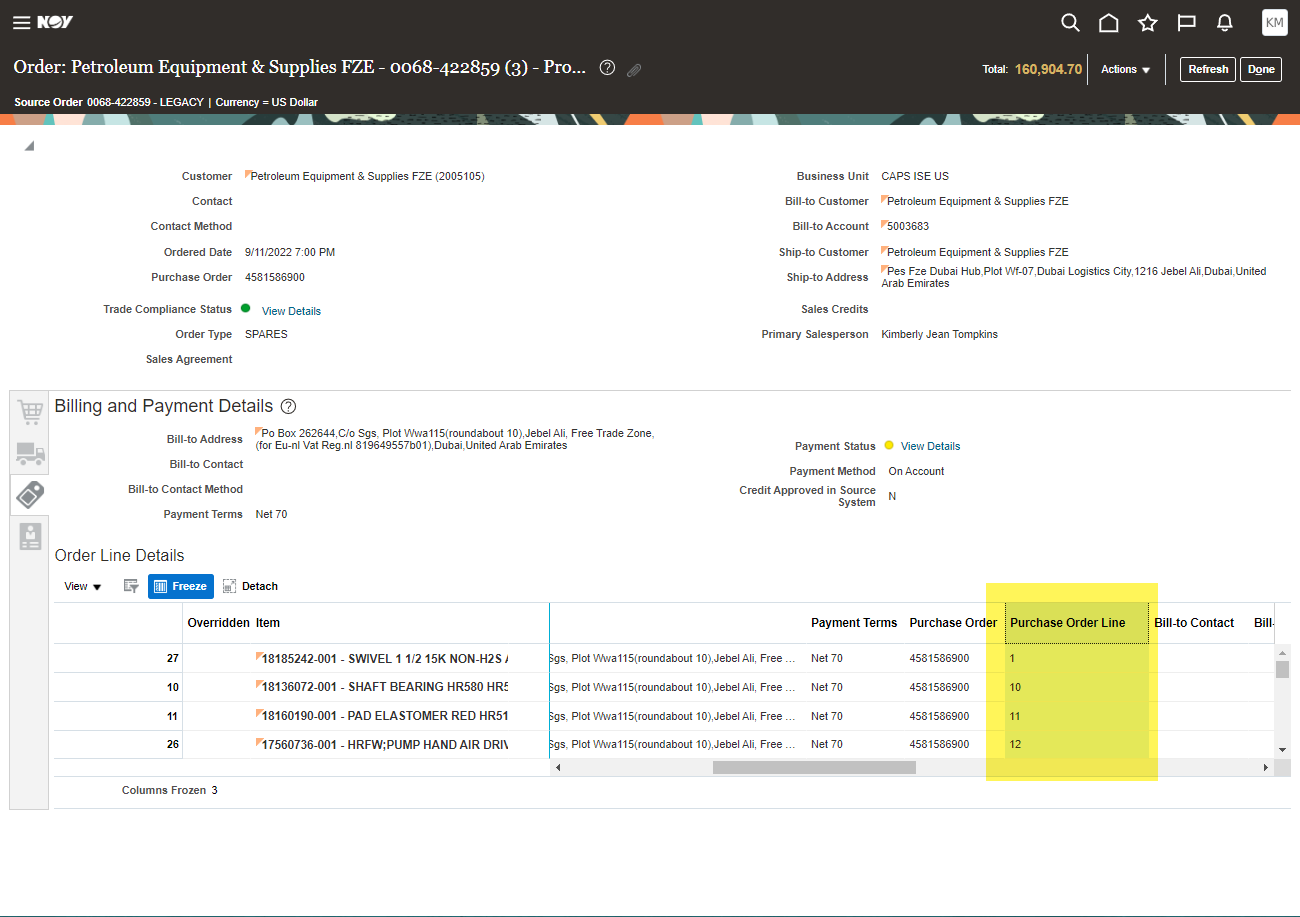
Task: Open the search magnifier icon
Action: tap(1070, 22)
